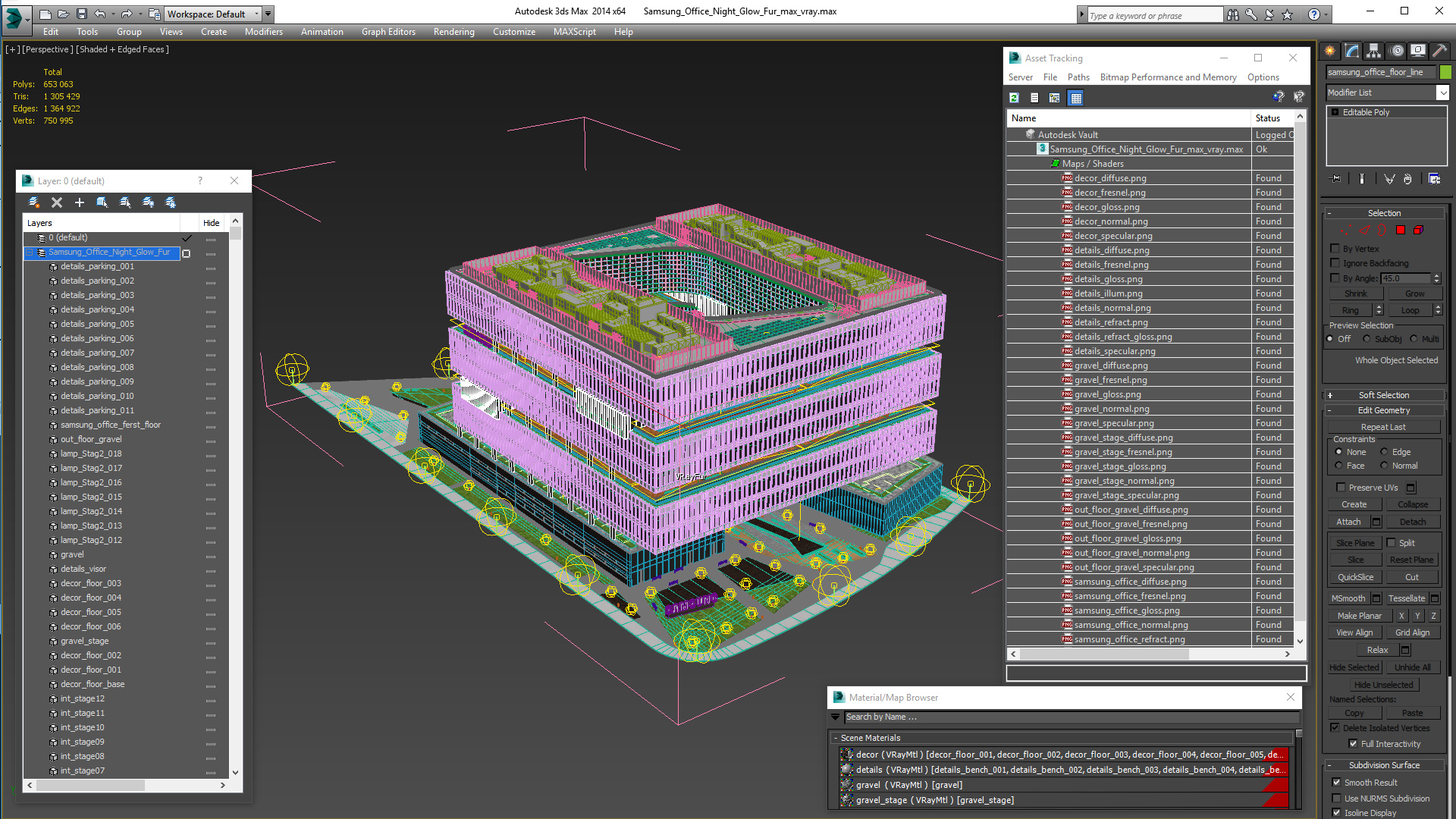
Task: Open Paths menu in Asset Tracking
Action: [x=1078, y=77]
